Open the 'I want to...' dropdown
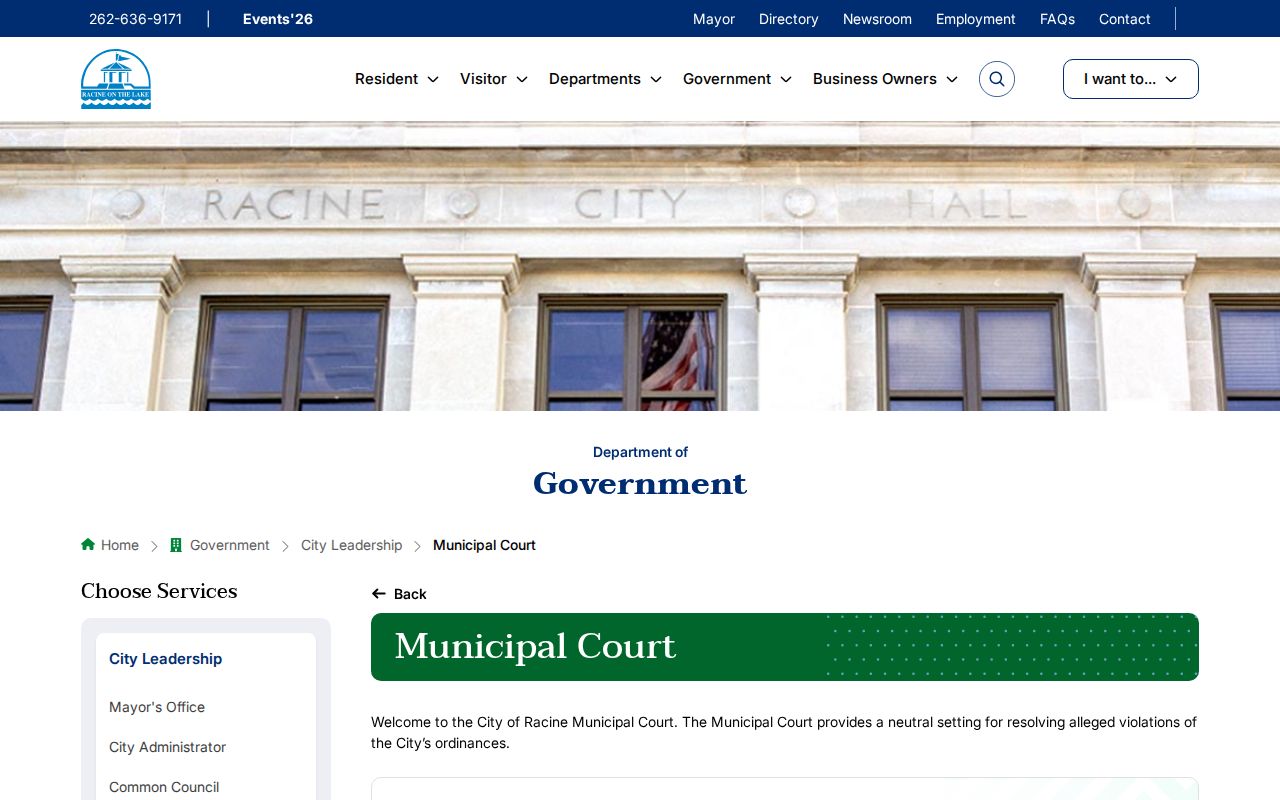This screenshot has width=1280, height=800. point(1131,79)
